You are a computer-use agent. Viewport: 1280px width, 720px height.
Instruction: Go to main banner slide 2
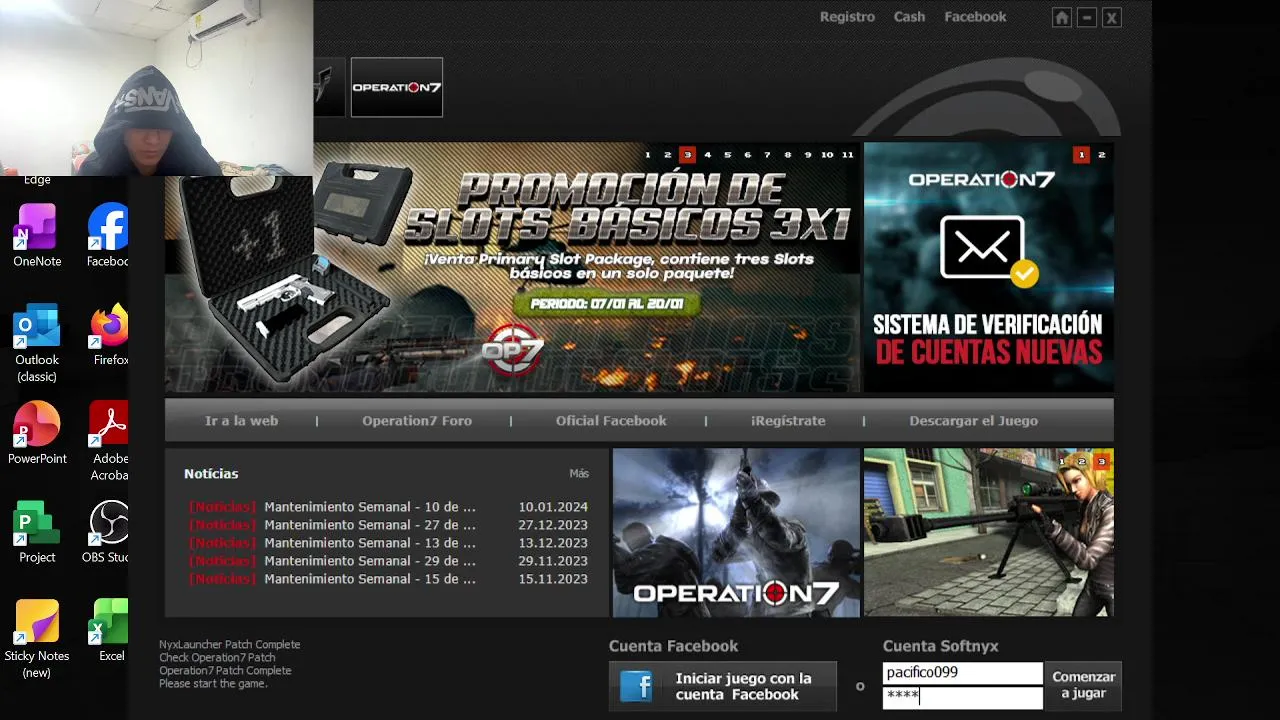click(668, 155)
